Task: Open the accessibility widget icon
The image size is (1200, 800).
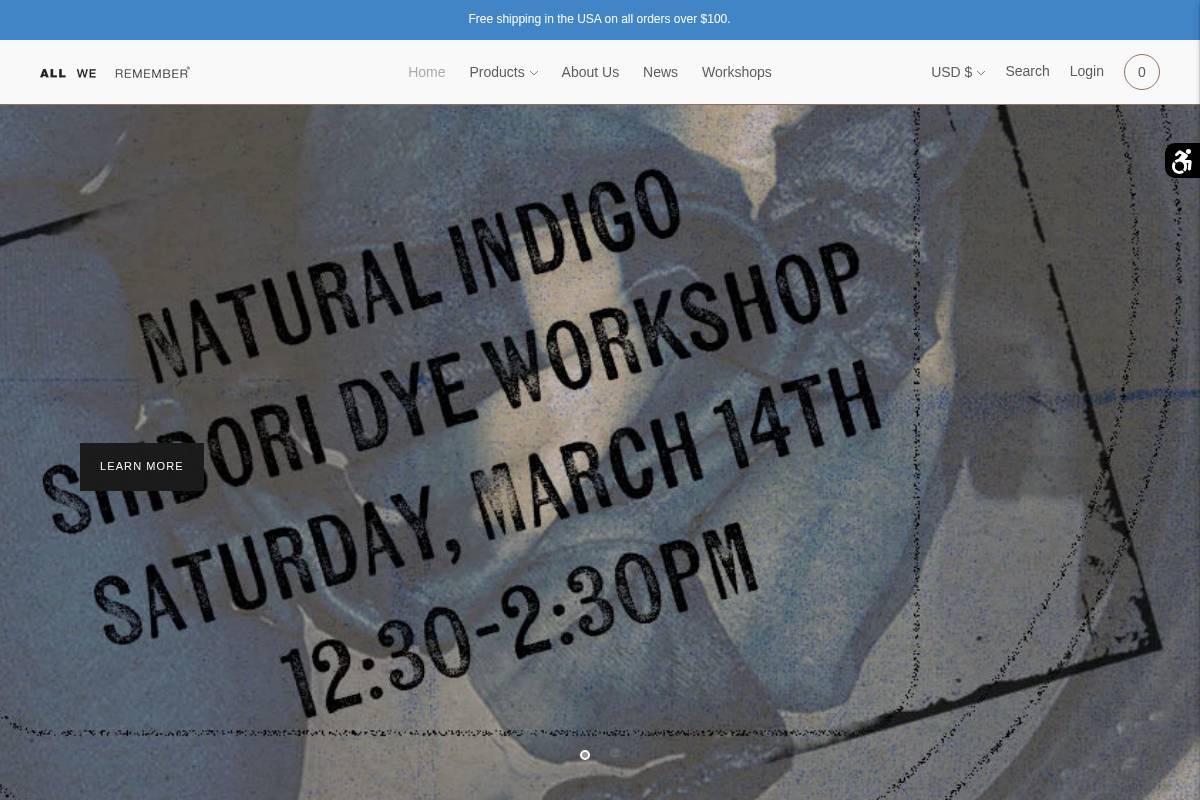Action: pyautogui.click(x=1182, y=161)
